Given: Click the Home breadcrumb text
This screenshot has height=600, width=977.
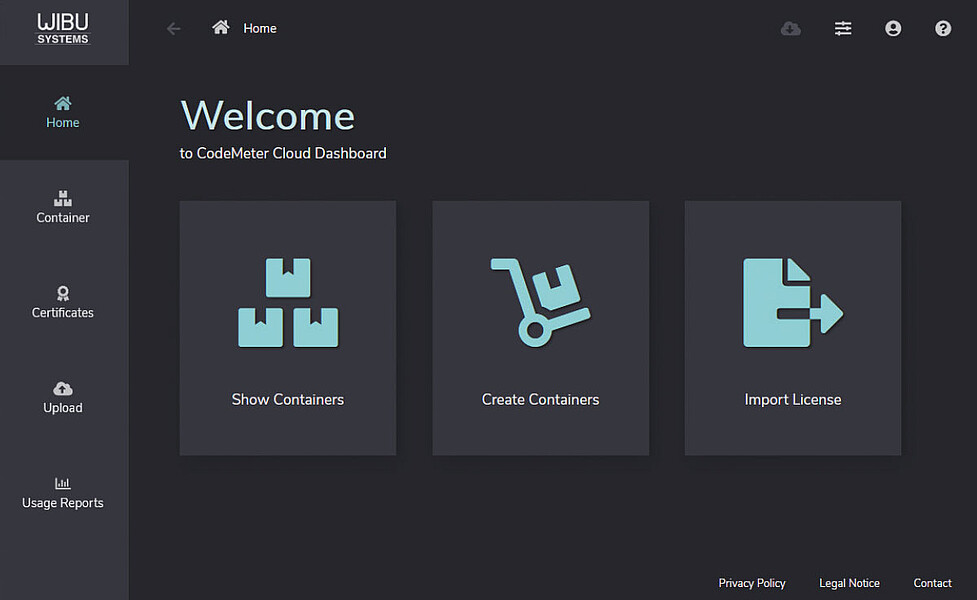Looking at the screenshot, I should point(260,29).
